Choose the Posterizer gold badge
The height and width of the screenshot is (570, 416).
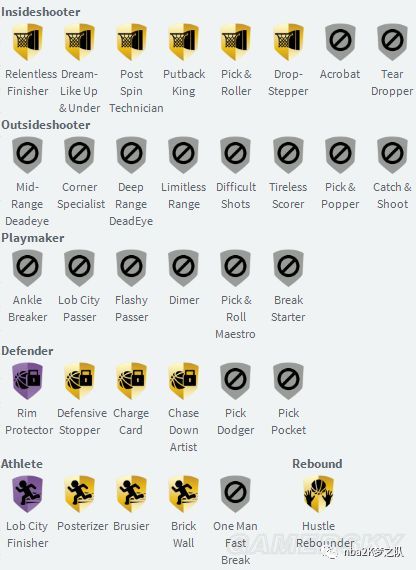click(80, 494)
